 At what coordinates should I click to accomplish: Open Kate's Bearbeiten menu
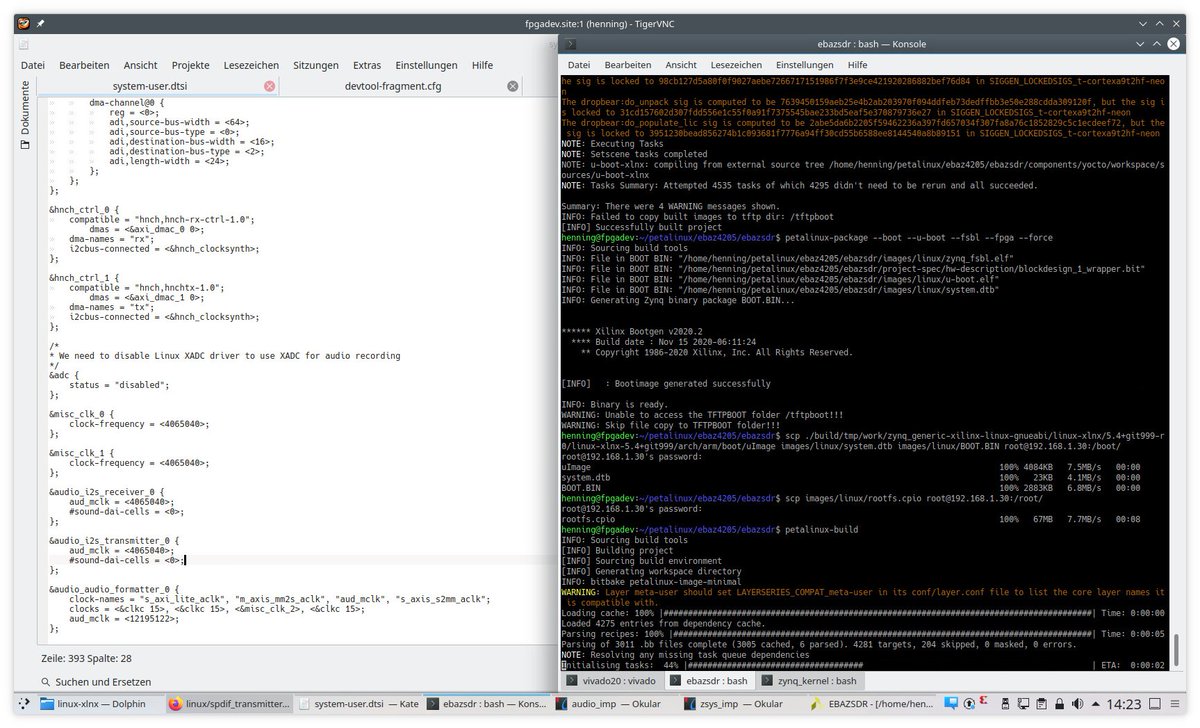click(84, 65)
